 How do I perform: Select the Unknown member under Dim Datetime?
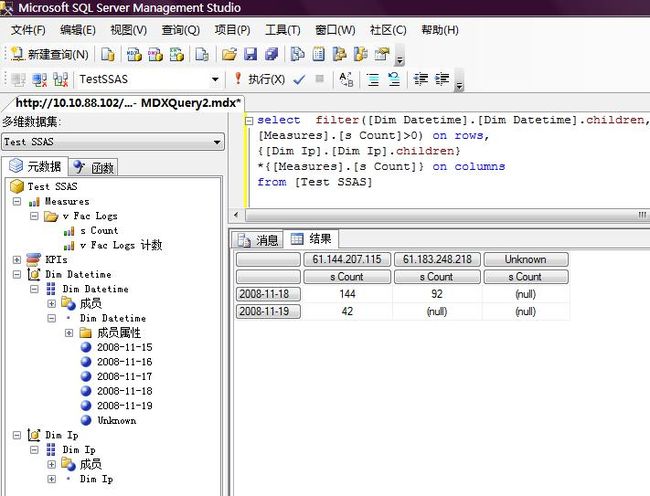[117, 421]
